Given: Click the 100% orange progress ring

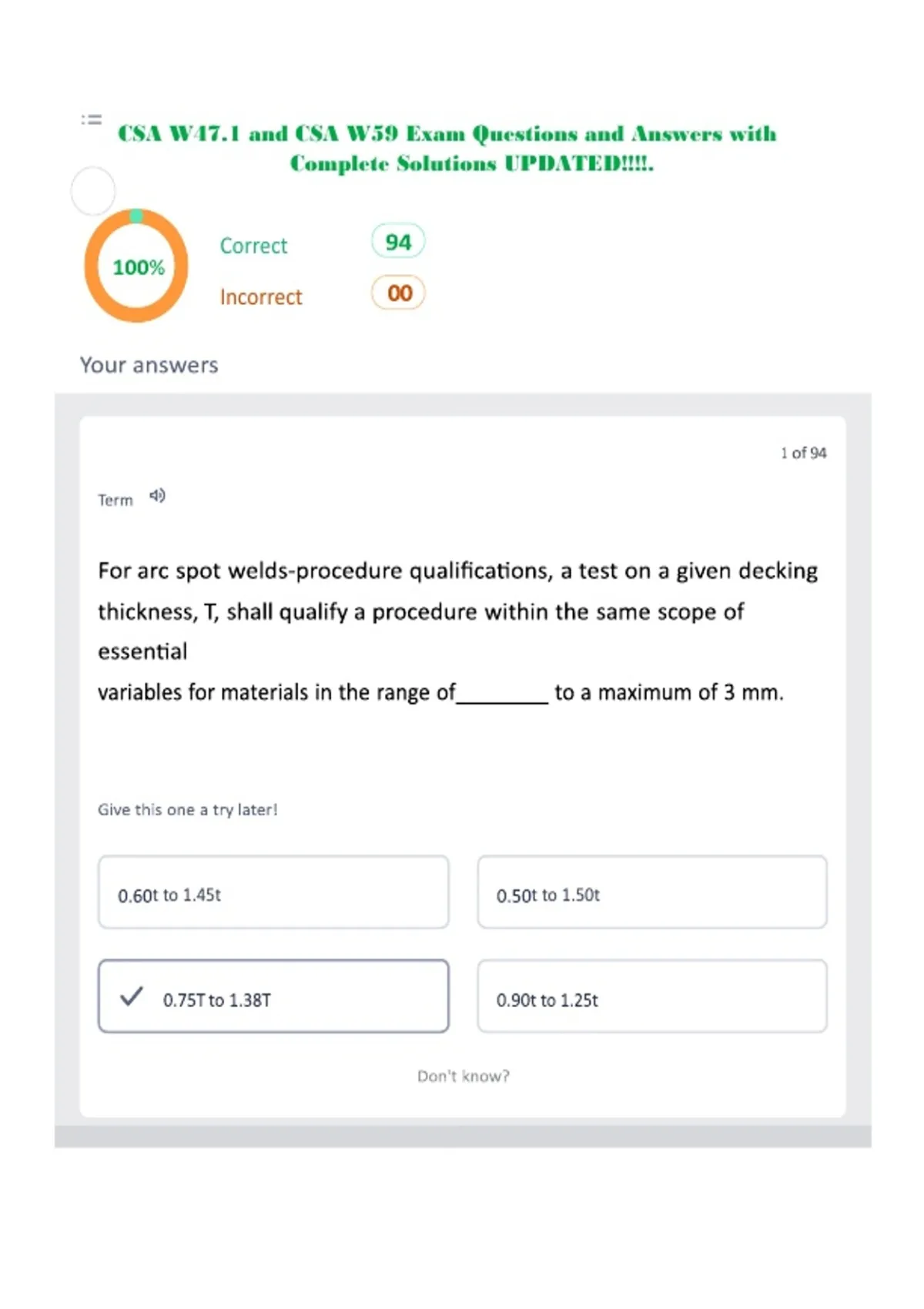Looking at the screenshot, I should click(136, 266).
